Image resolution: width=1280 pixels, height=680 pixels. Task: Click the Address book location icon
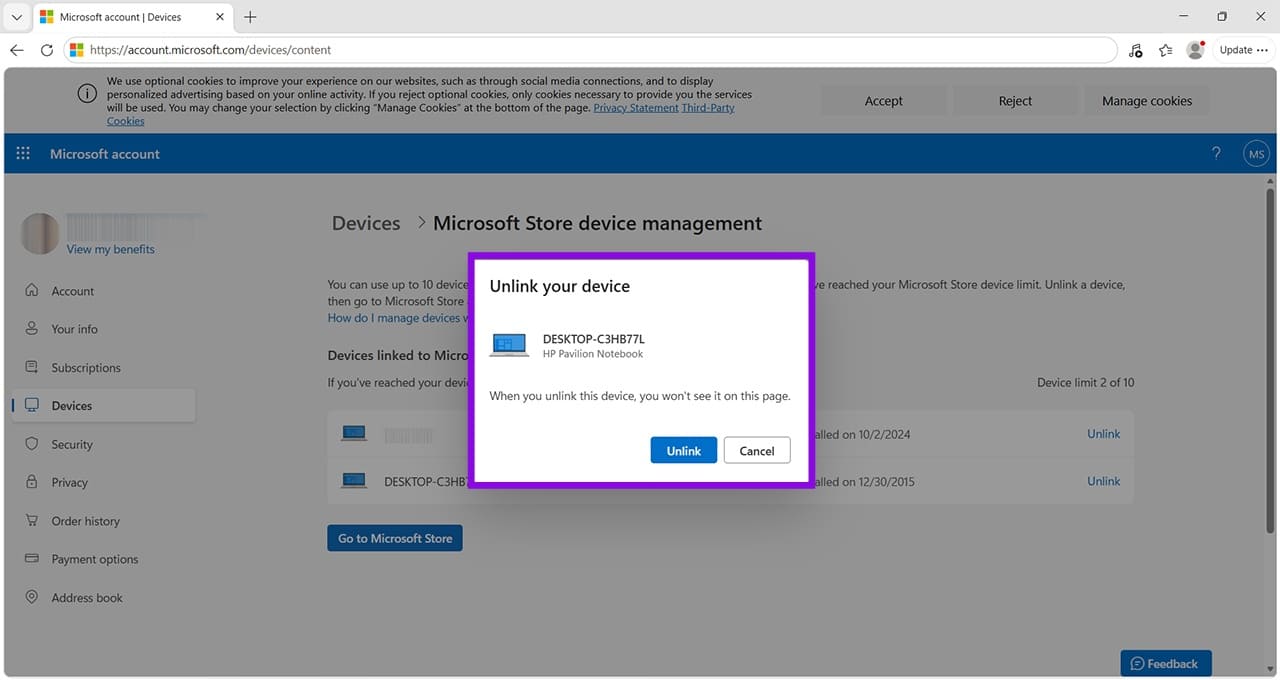[x=31, y=597]
